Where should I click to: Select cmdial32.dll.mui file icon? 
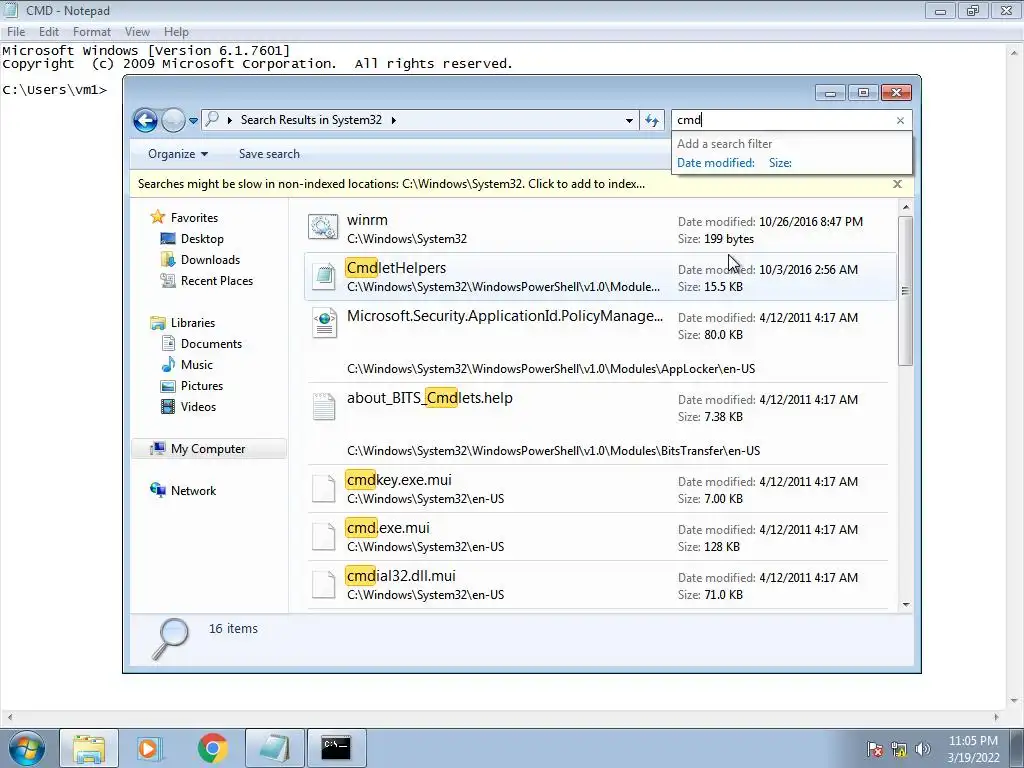click(323, 584)
